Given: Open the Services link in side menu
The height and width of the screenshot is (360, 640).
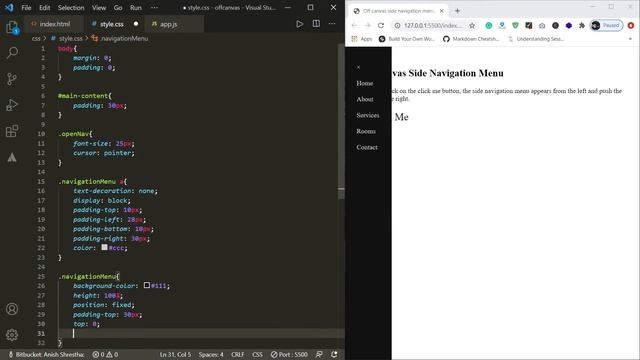Looking at the screenshot, I should coord(368,115).
